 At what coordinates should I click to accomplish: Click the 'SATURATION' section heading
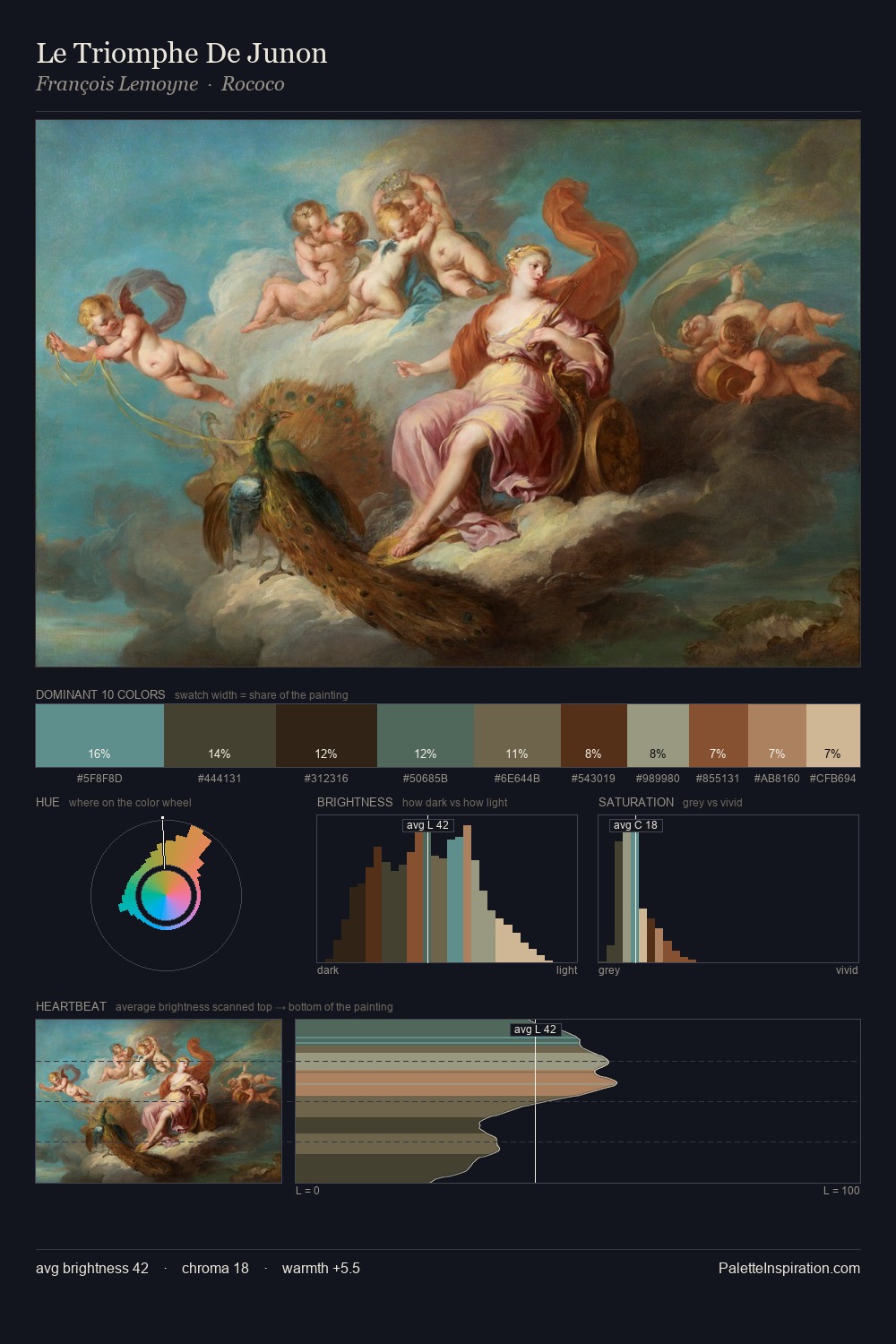click(x=636, y=802)
